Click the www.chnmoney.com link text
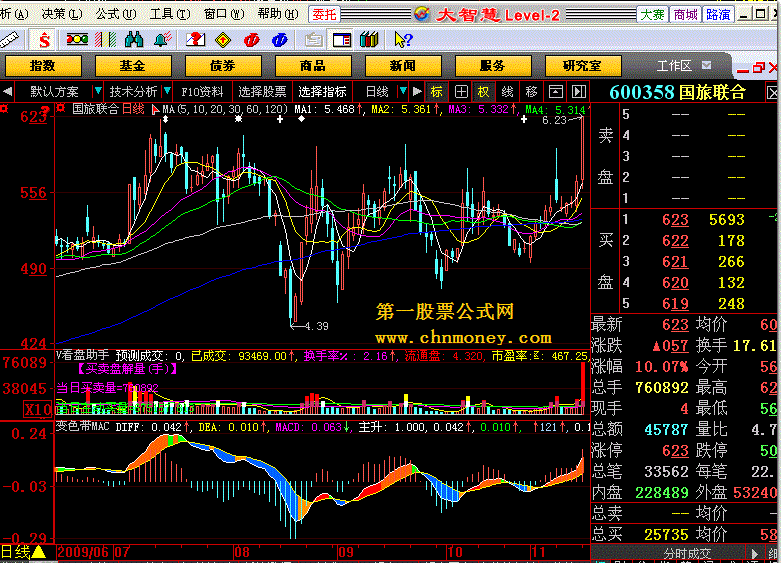Viewport: 784px width, 563px height. point(464,338)
